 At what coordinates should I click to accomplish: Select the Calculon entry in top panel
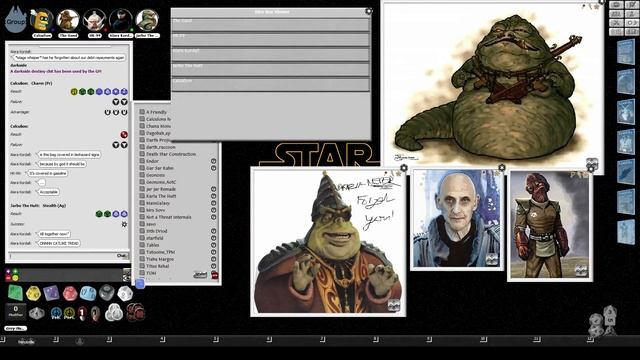(x=271, y=84)
